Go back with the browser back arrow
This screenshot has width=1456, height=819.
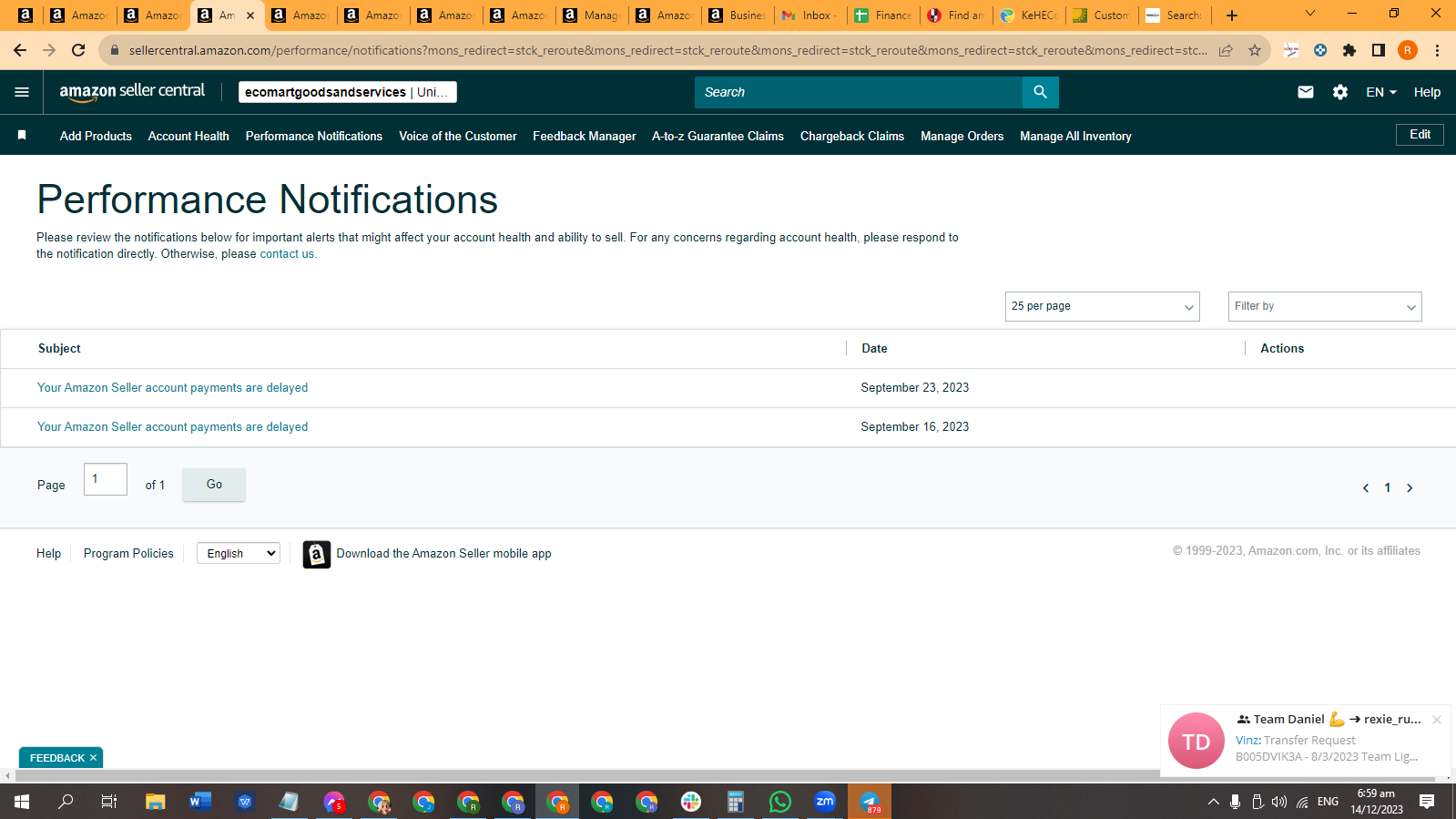pos(20,50)
